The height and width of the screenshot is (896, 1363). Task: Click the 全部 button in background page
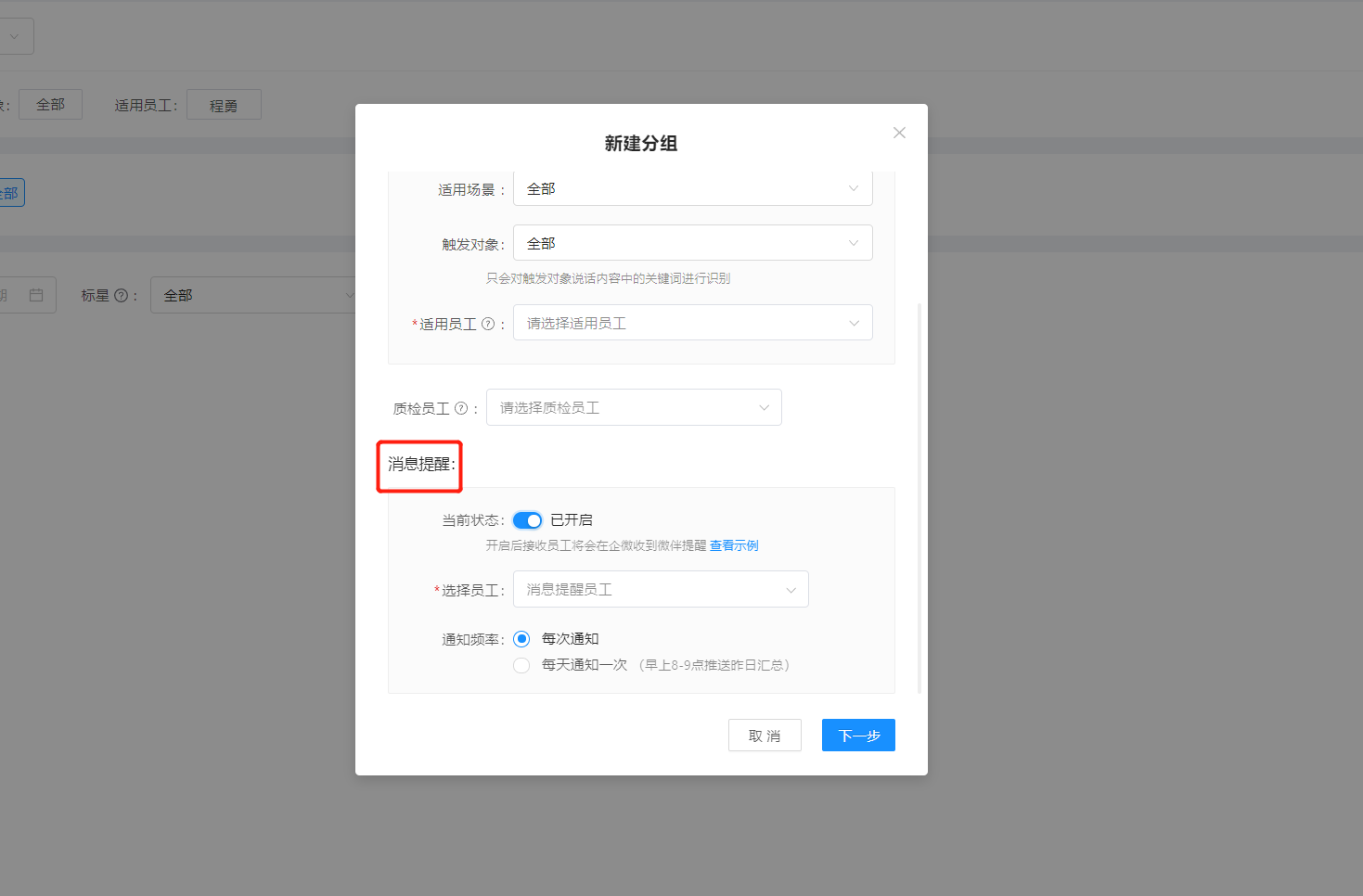coord(50,105)
